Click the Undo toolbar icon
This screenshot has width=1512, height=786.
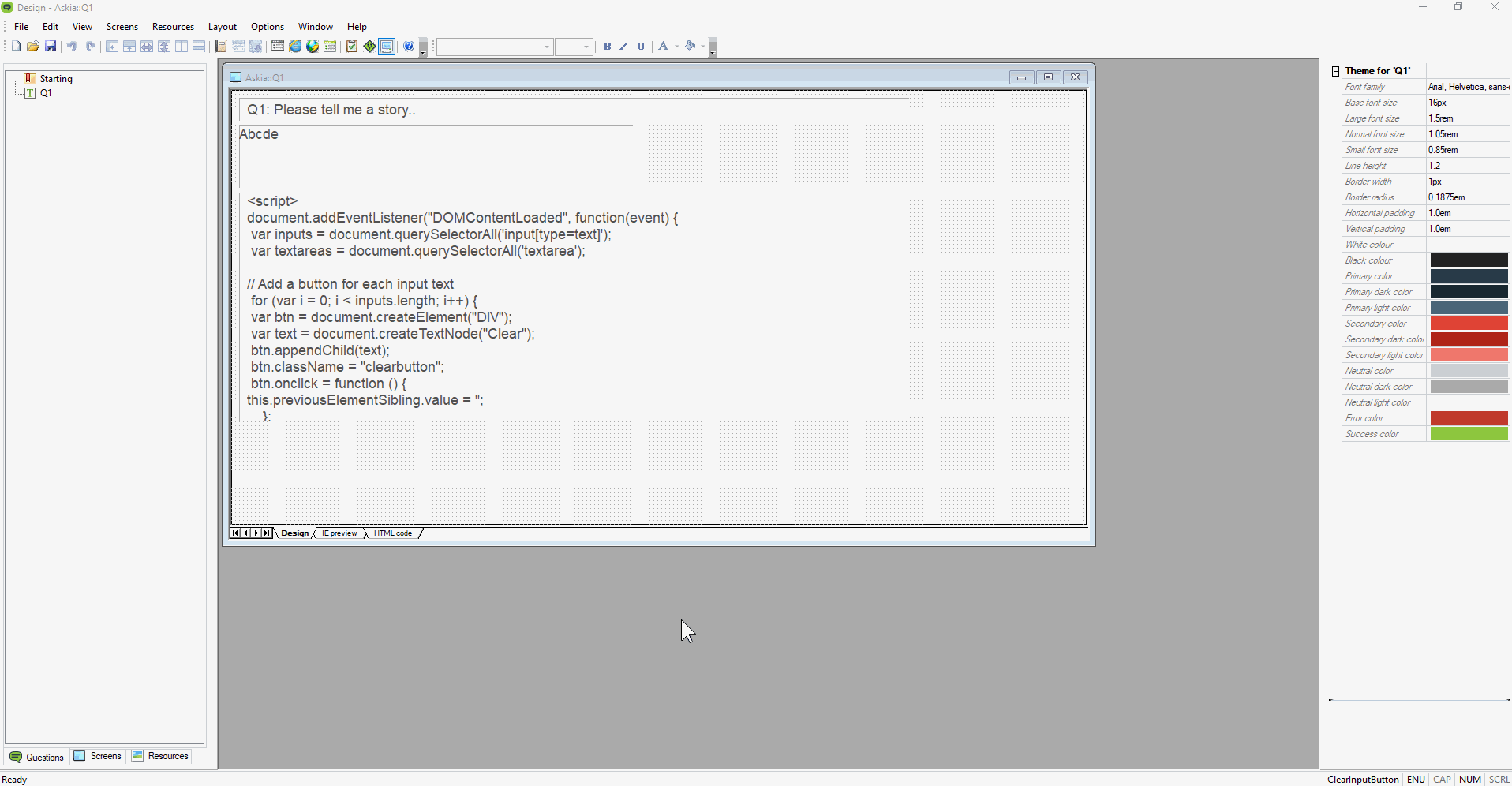(72, 47)
